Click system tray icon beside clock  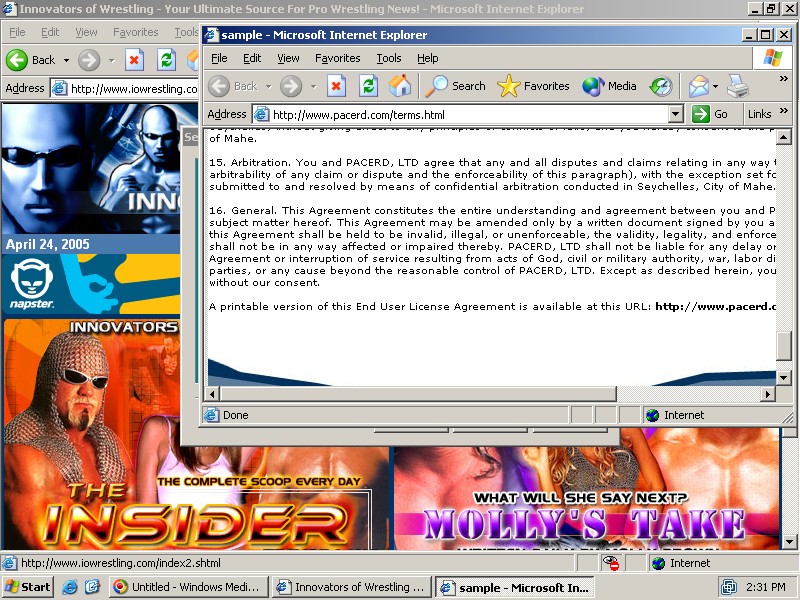[x=728, y=587]
